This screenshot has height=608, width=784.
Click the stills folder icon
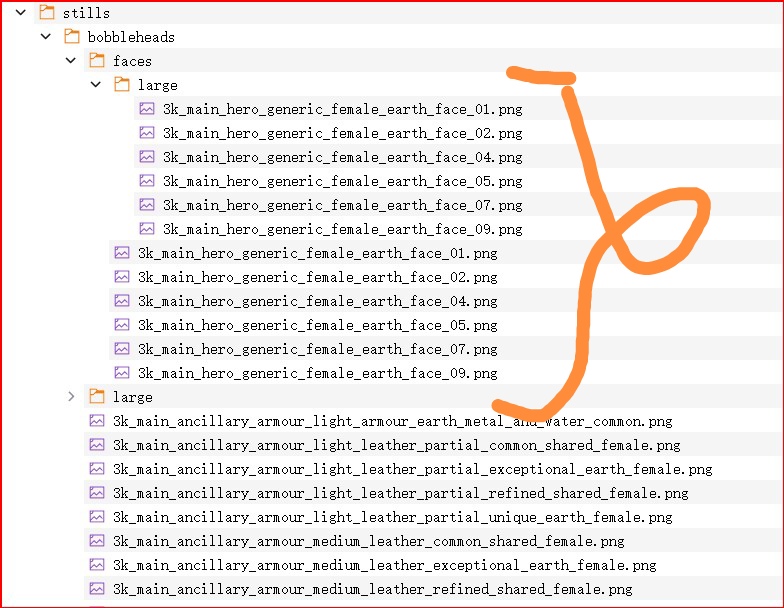tap(46, 13)
